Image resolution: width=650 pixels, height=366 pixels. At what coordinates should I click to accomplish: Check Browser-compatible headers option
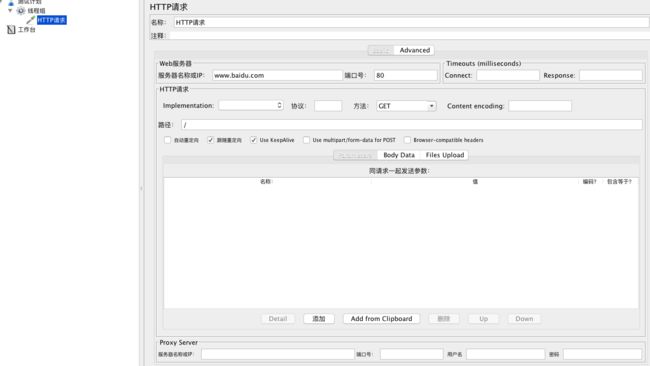coord(407,140)
